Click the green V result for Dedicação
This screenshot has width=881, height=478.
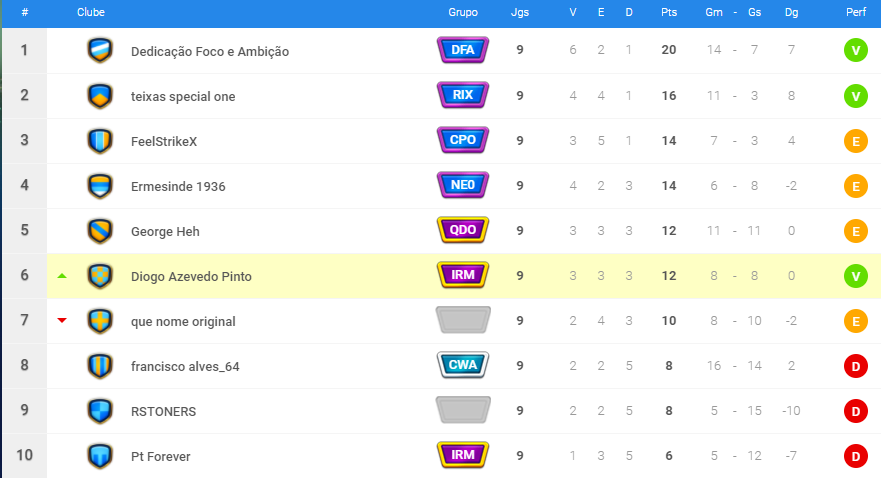(856, 51)
